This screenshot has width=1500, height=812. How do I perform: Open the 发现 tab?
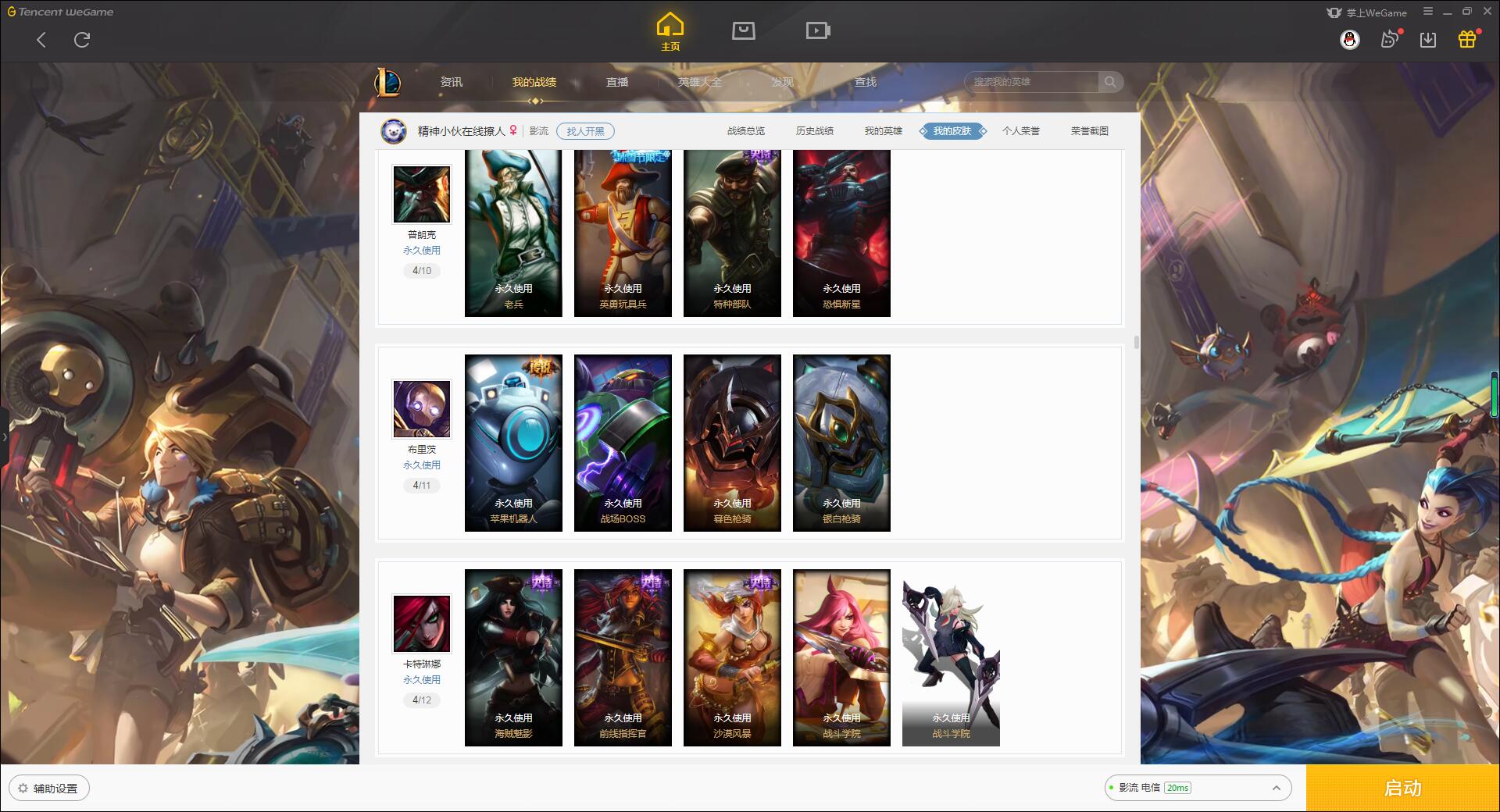coord(783,82)
